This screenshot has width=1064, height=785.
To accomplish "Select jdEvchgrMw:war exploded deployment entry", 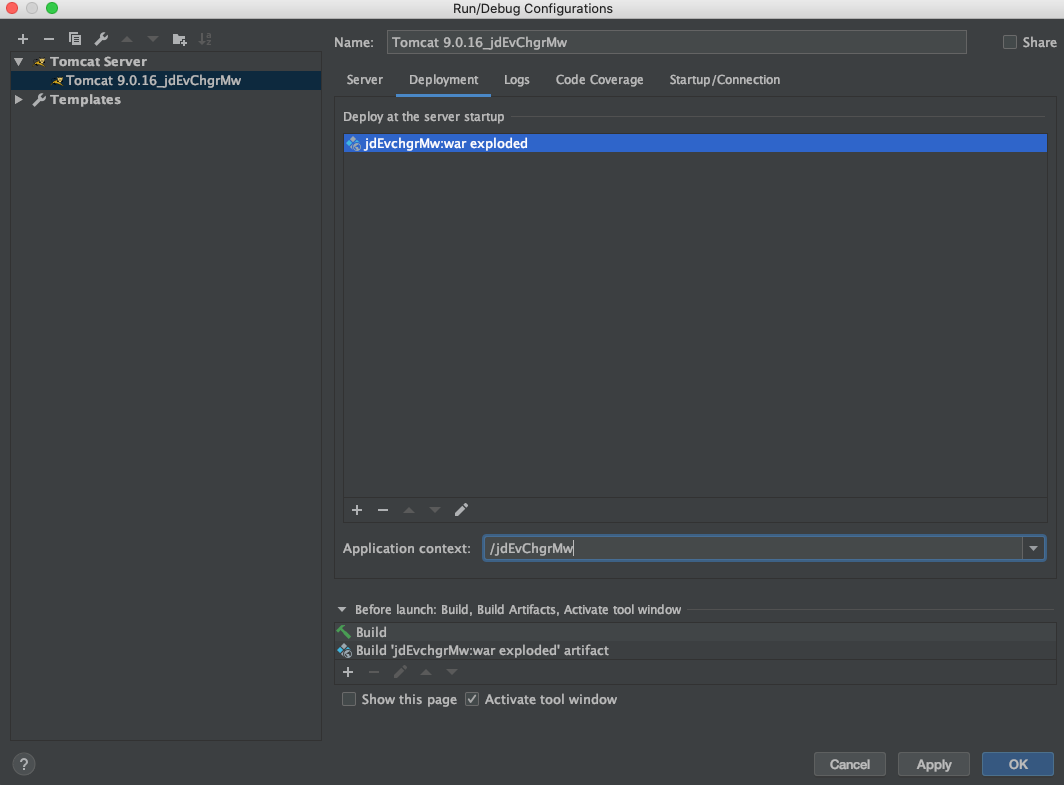I will coord(695,143).
